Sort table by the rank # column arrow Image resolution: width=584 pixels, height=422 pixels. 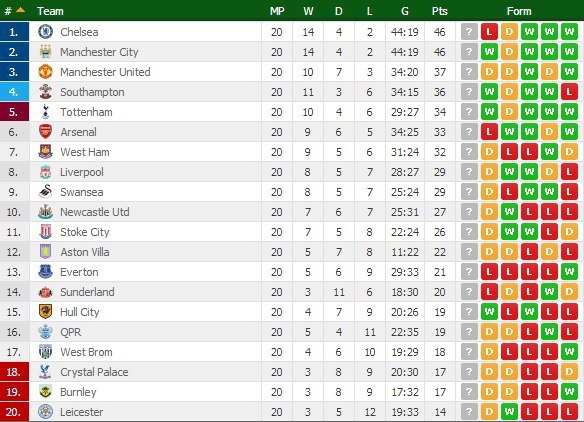coord(20,10)
